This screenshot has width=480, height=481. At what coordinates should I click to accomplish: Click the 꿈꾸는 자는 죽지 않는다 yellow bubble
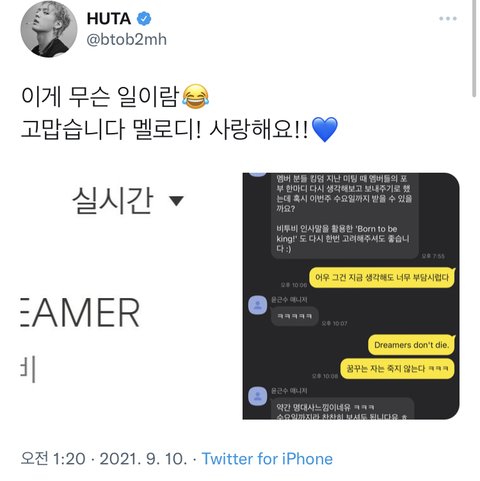click(397, 369)
